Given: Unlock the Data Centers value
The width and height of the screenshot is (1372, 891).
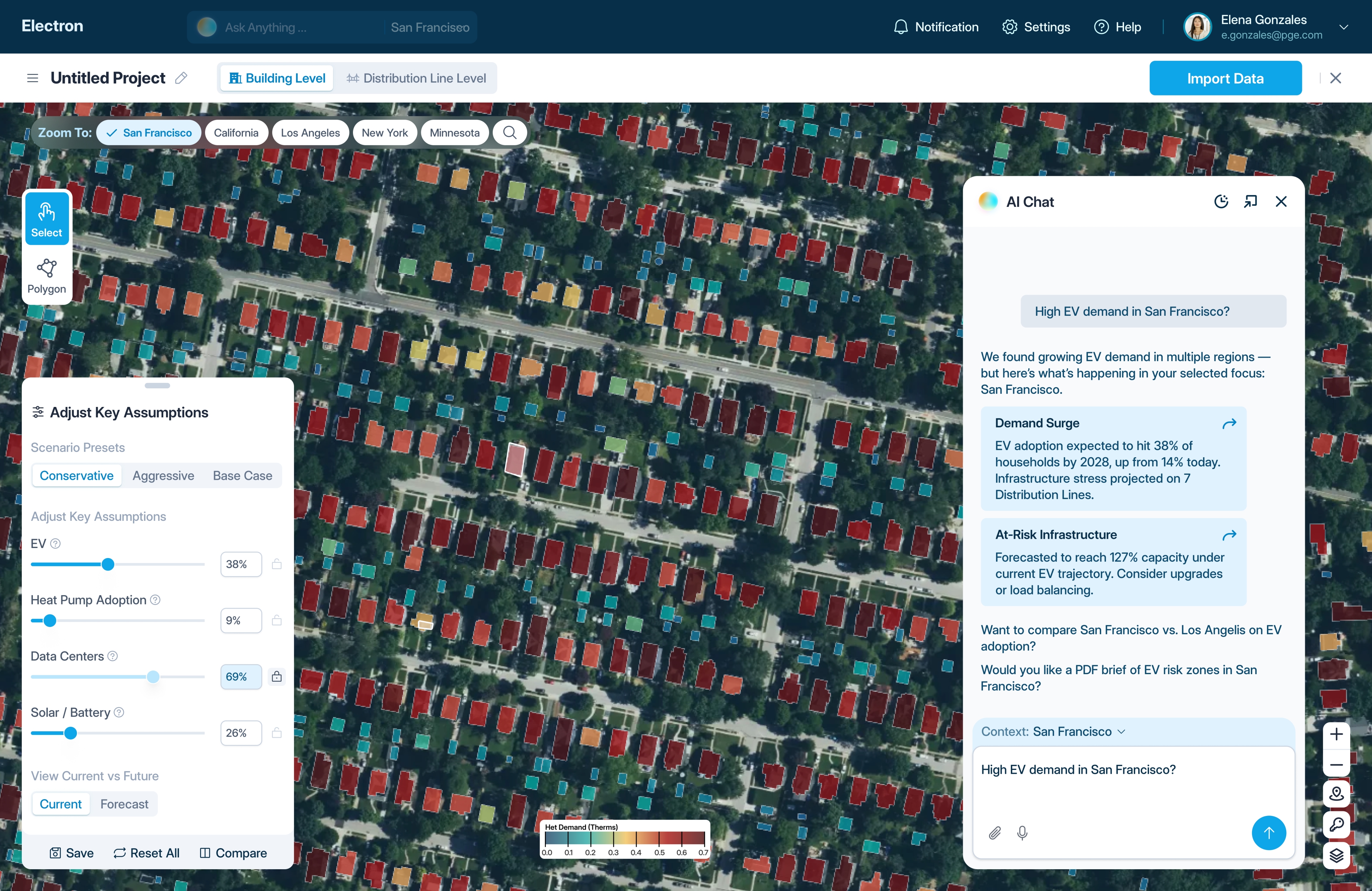Looking at the screenshot, I should pyautogui.click(x=277, y=677).
